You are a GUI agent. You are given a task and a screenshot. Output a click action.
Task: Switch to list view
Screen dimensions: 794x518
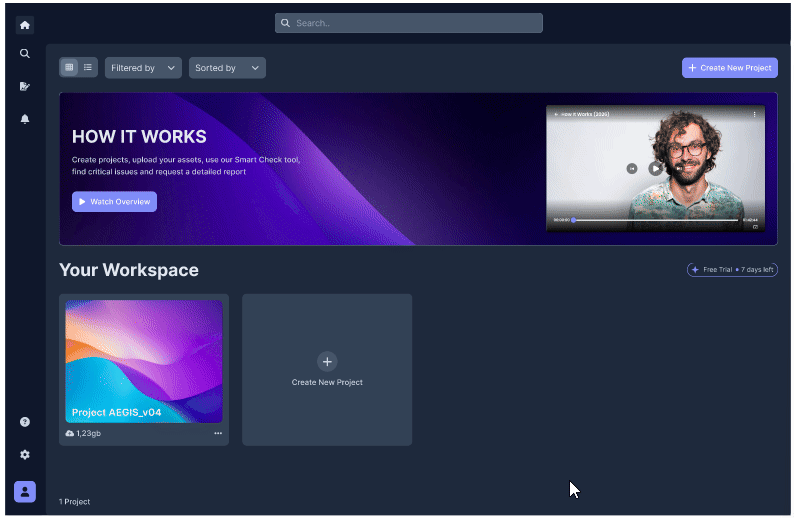[x=88, y=67]
